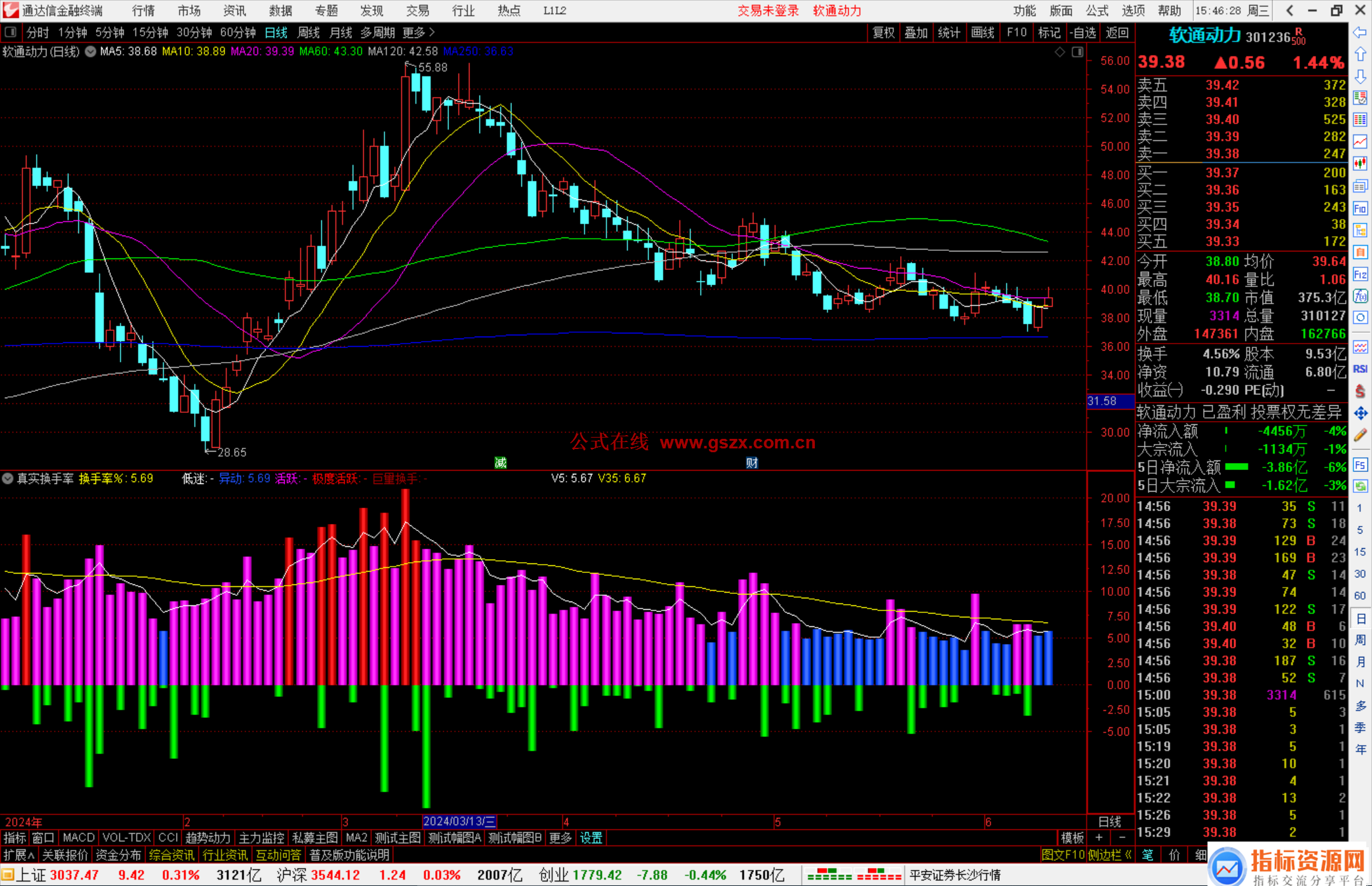
Task: Click the 2024/03/13 date marker on timeline
Action: click(460, 821)
